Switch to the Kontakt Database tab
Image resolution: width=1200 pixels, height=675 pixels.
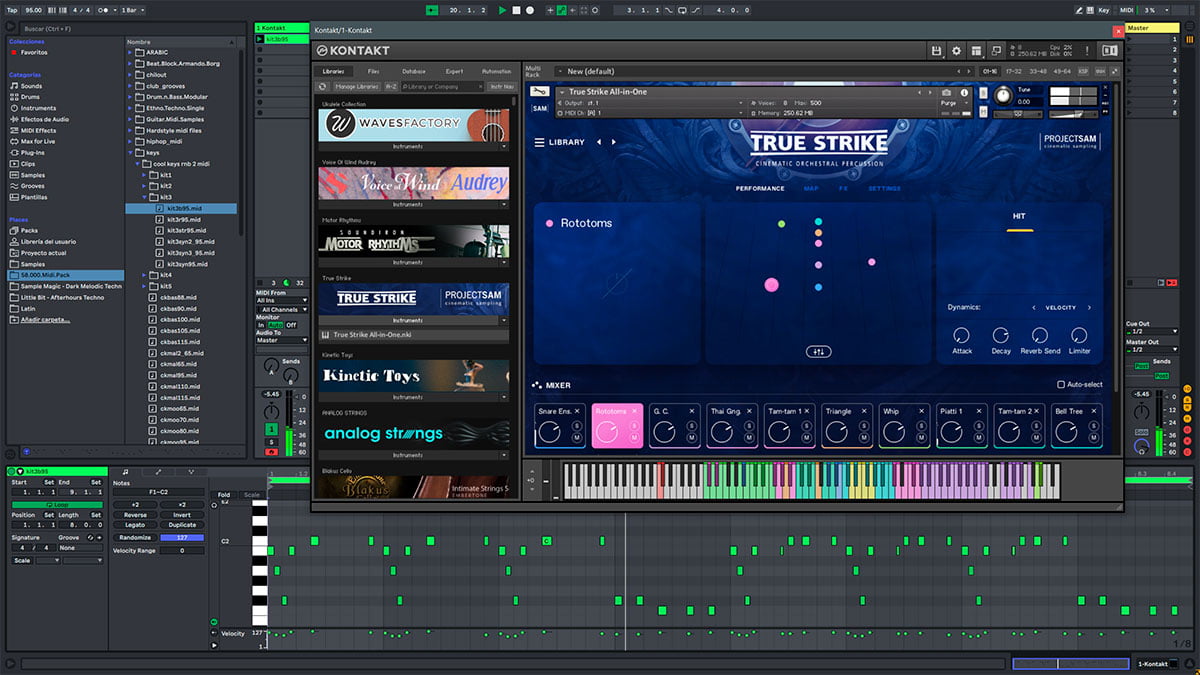(414, 71)
